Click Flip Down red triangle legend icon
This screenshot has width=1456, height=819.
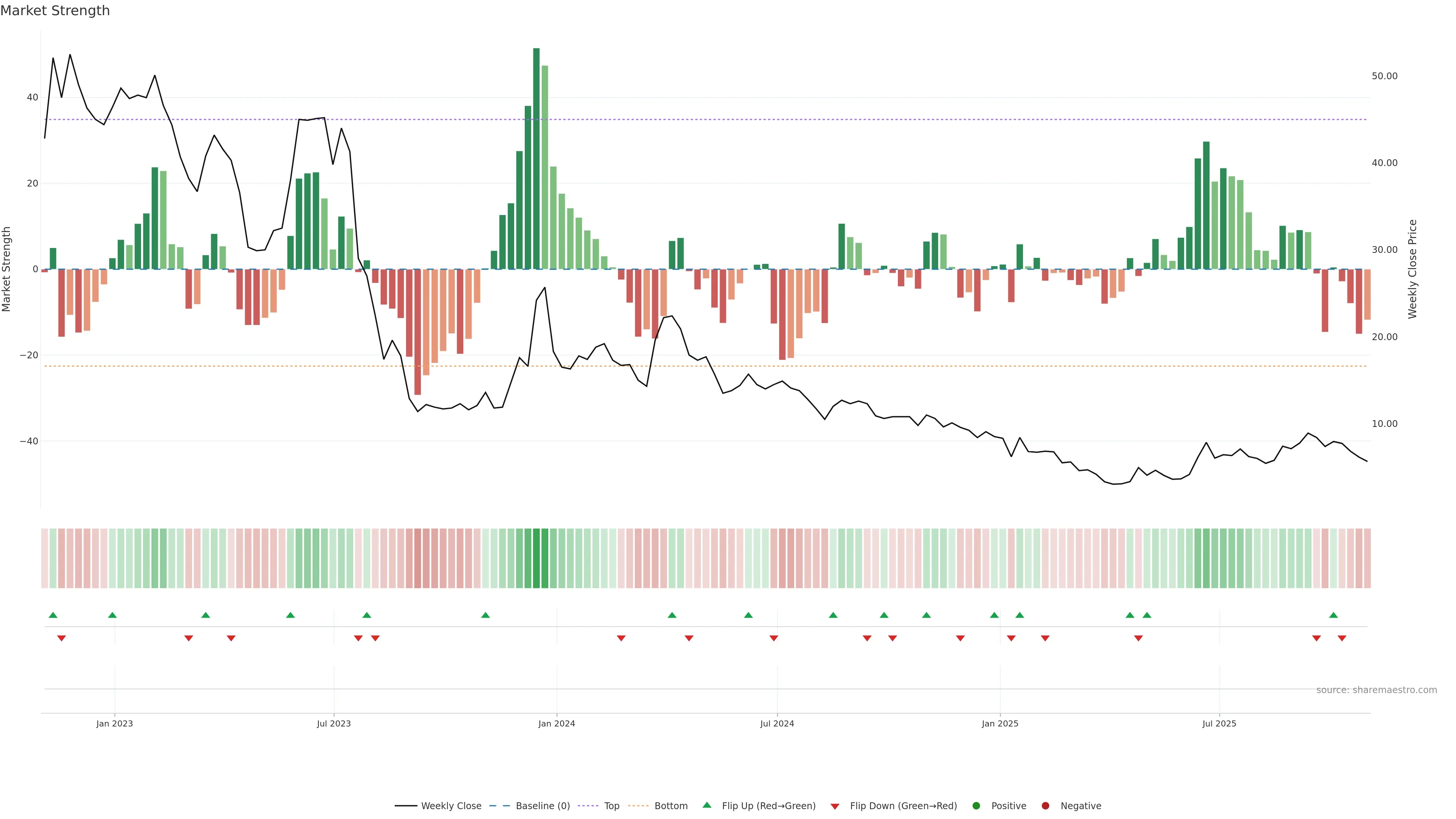(x=835, y=806)
